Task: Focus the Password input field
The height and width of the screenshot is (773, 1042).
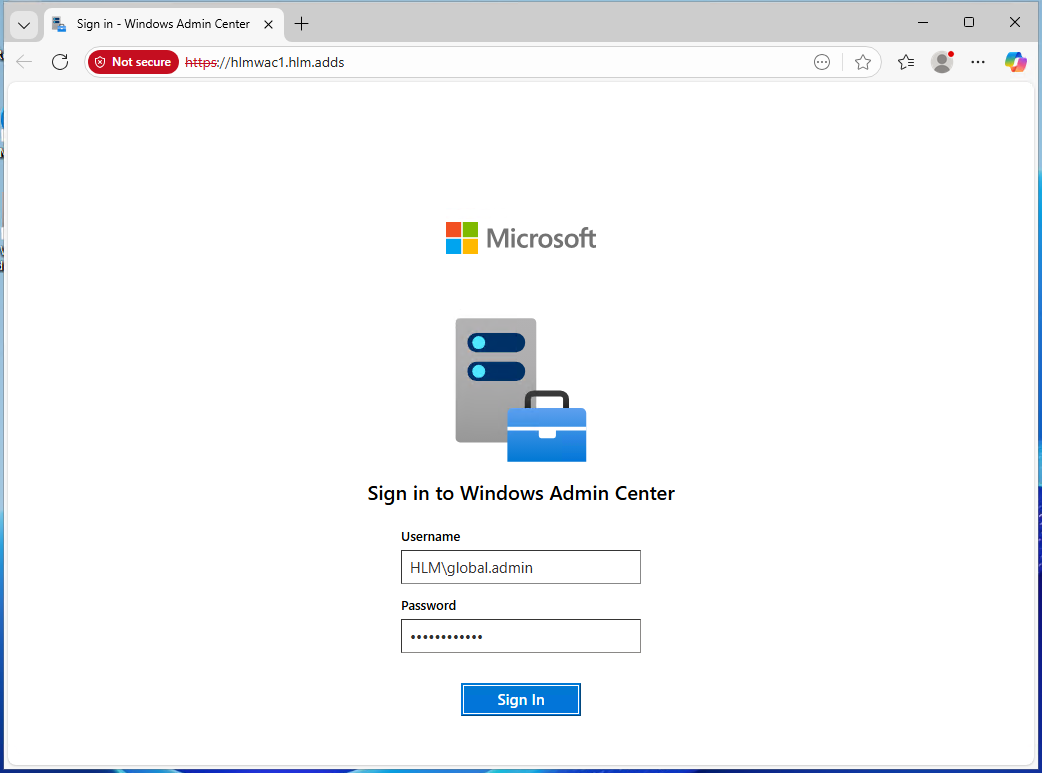Action: coord(520,636)
